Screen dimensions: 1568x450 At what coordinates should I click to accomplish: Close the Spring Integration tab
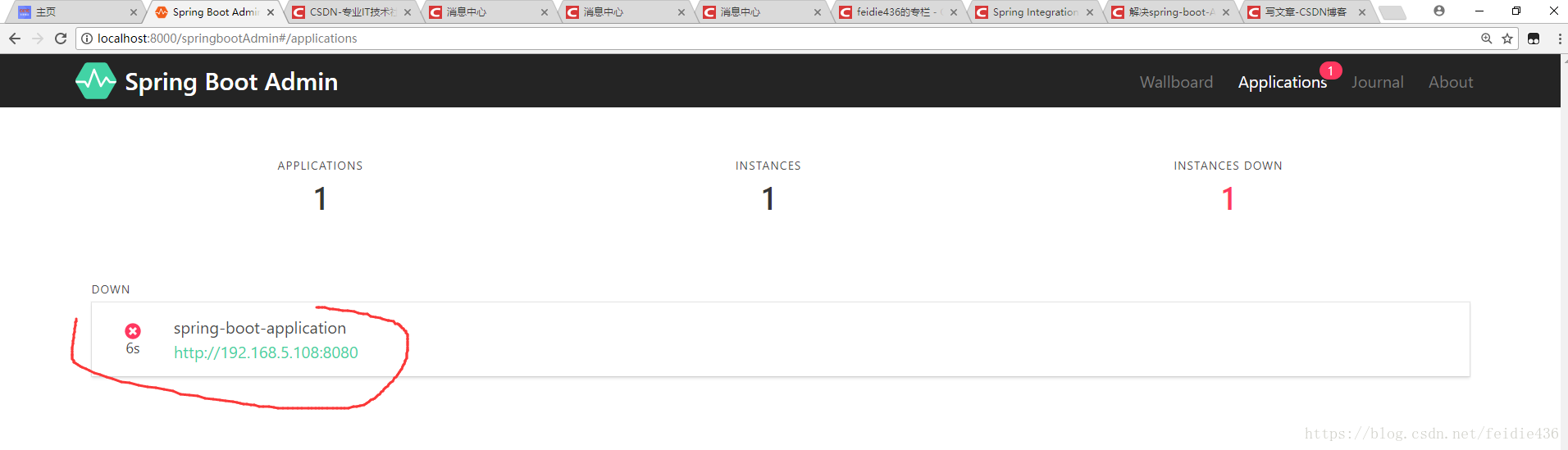coord(1090,12)
